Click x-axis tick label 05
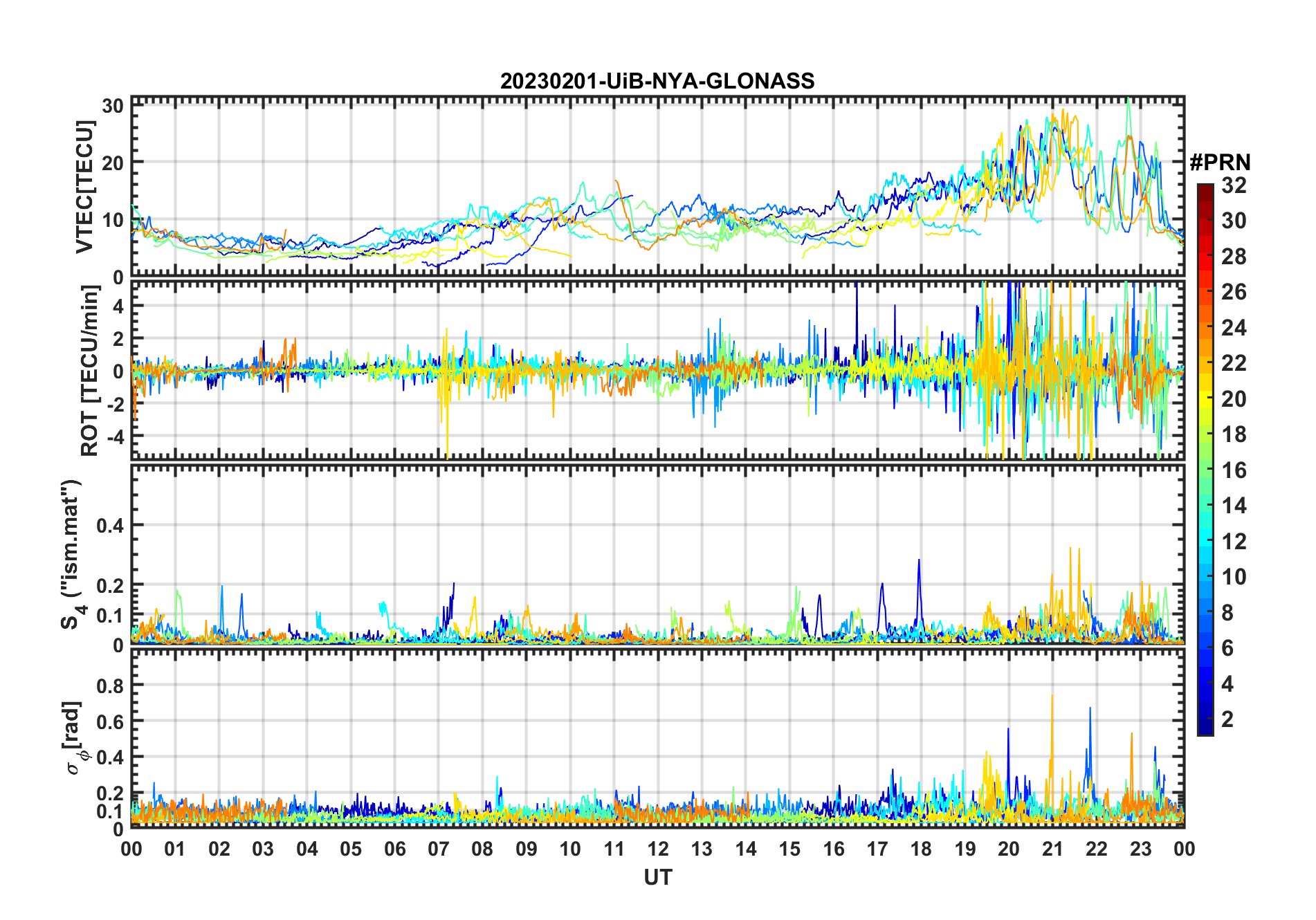The height and width of the screenshot is (920, 1316). coord(351,849)
